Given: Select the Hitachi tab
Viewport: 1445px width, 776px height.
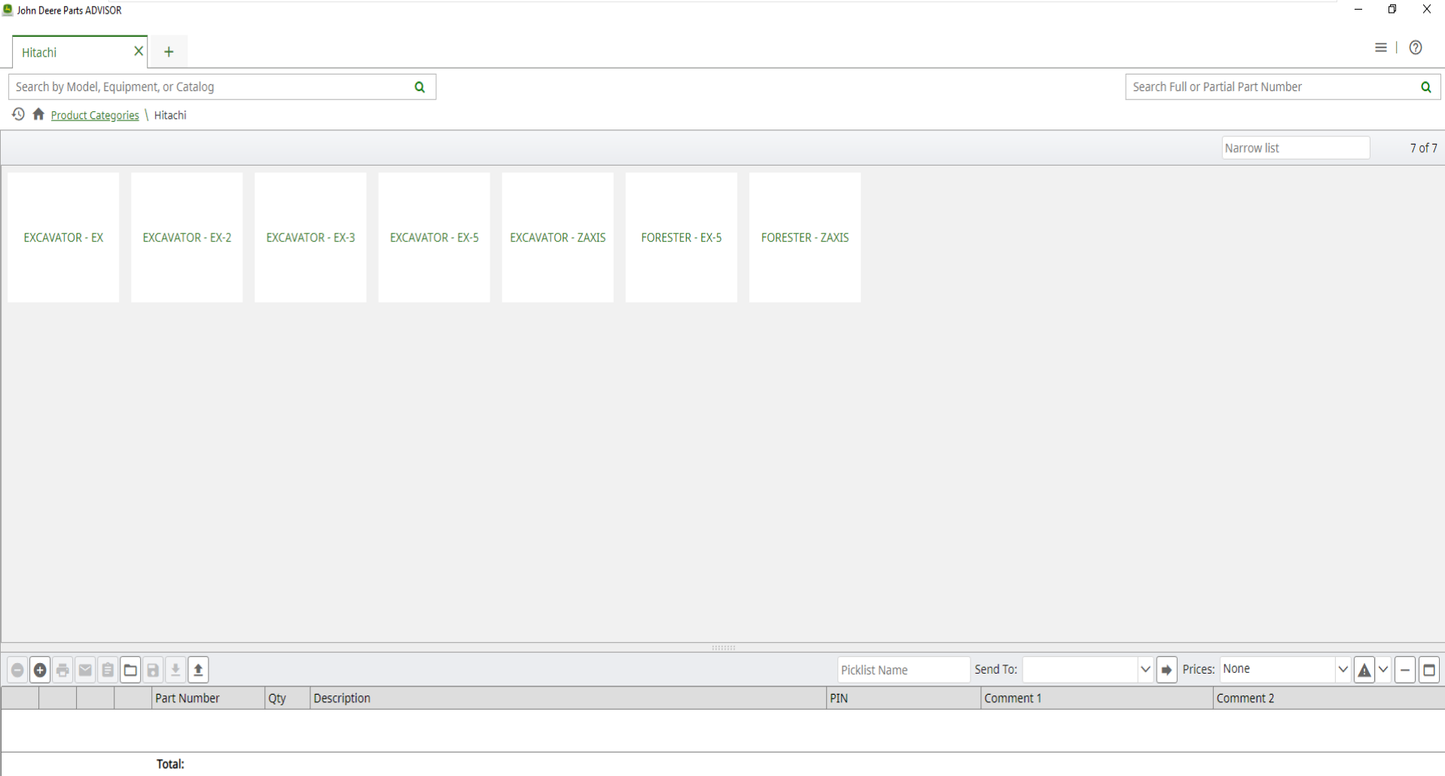Looking at the screenshot, I should point(80,52).
